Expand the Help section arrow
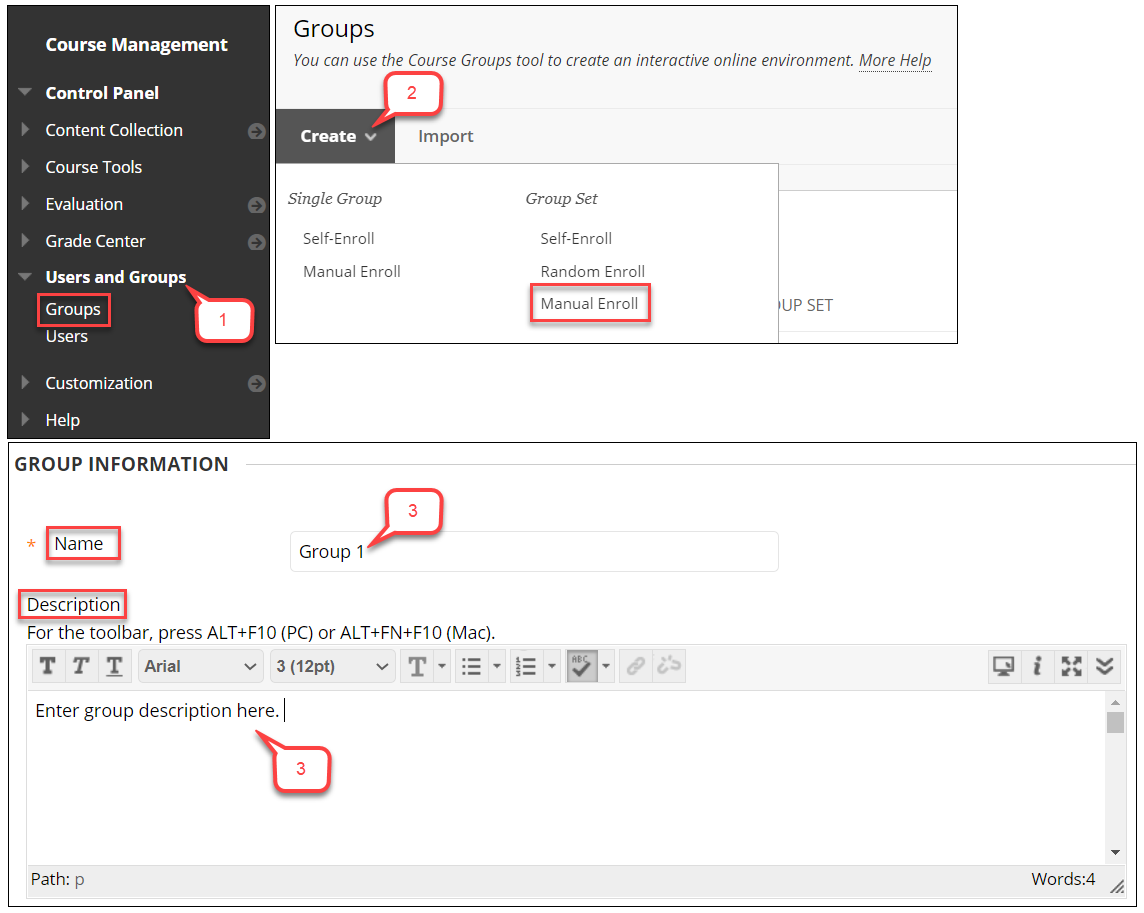This screenshot has height=913, width=1144. [x=26, y=420]
